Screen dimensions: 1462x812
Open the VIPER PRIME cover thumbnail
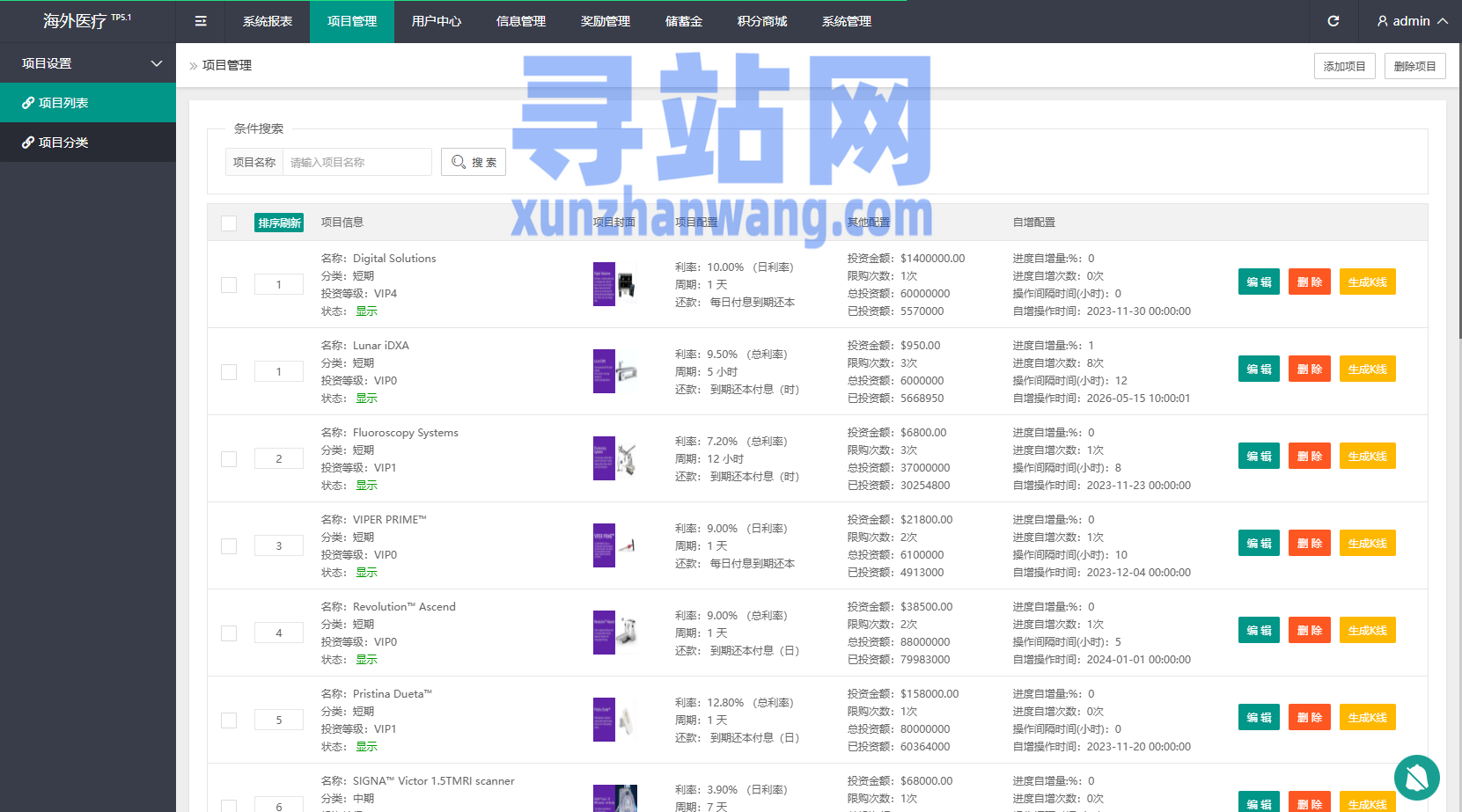614,545
